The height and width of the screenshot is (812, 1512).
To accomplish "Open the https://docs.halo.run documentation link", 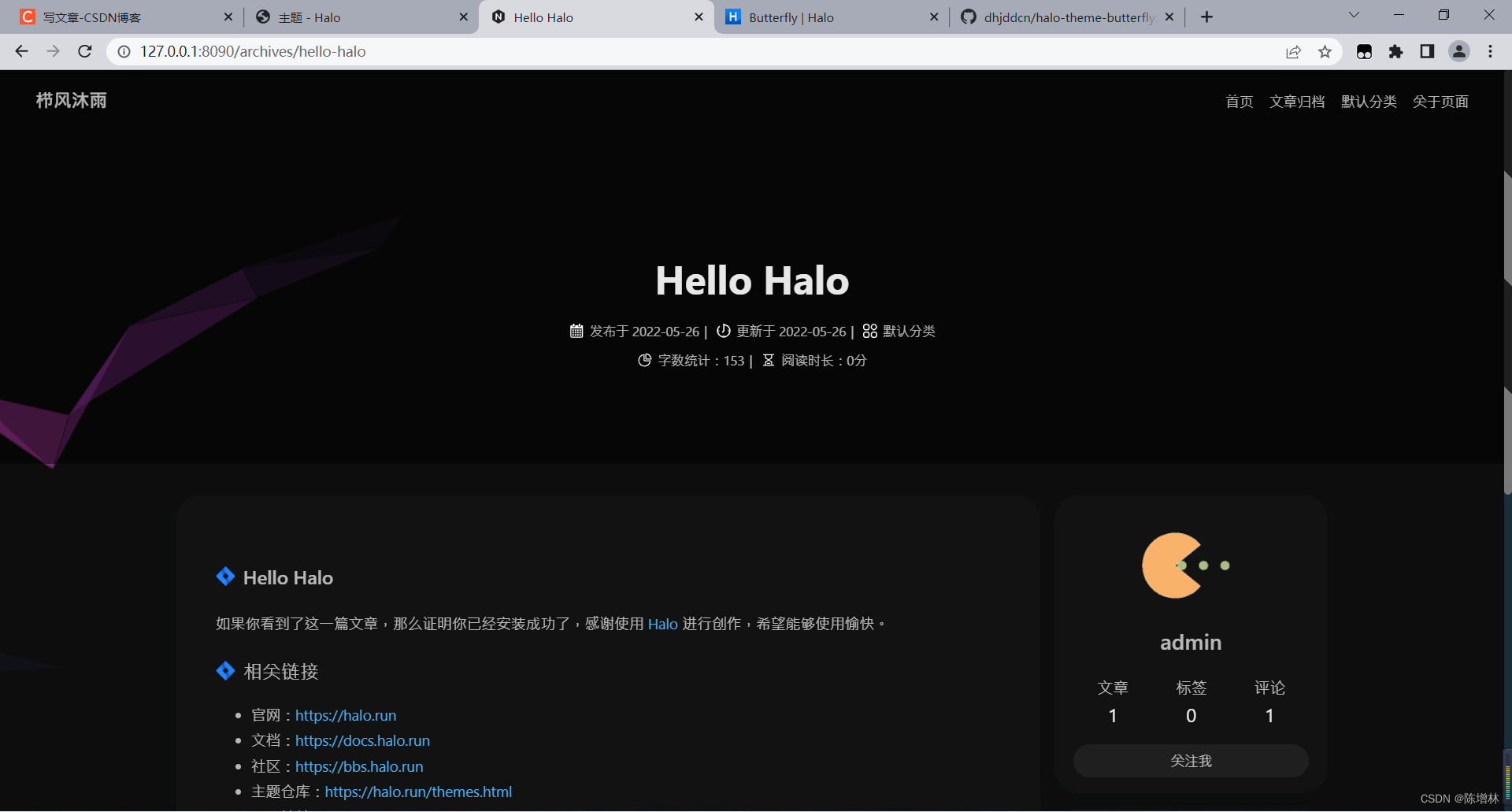I will coord(362,740).
